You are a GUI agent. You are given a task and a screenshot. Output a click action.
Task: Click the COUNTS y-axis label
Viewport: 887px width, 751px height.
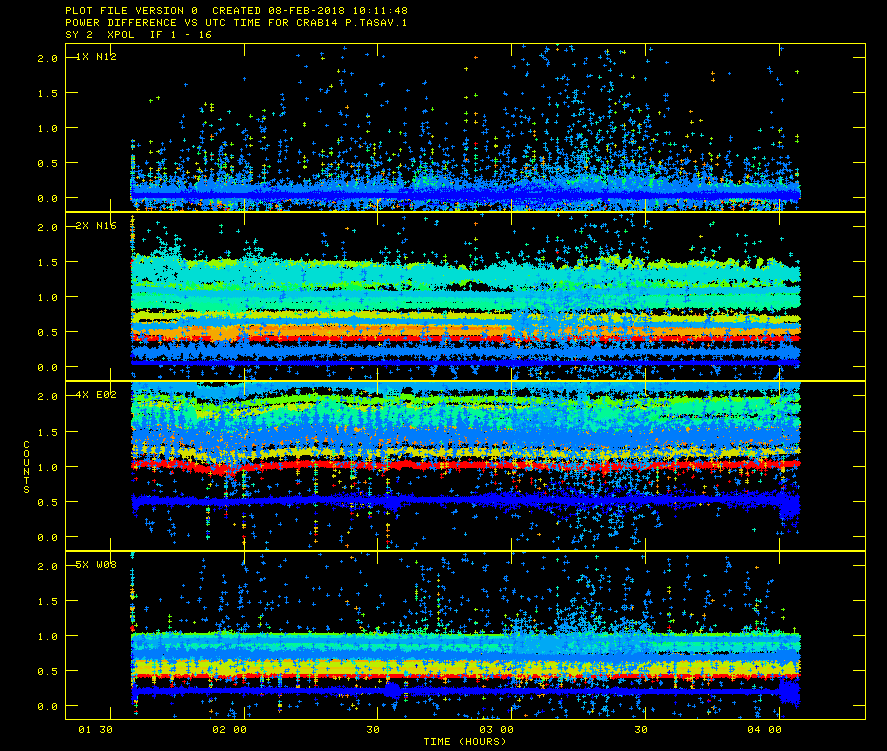pyautogui.click(x=27, y=466)
